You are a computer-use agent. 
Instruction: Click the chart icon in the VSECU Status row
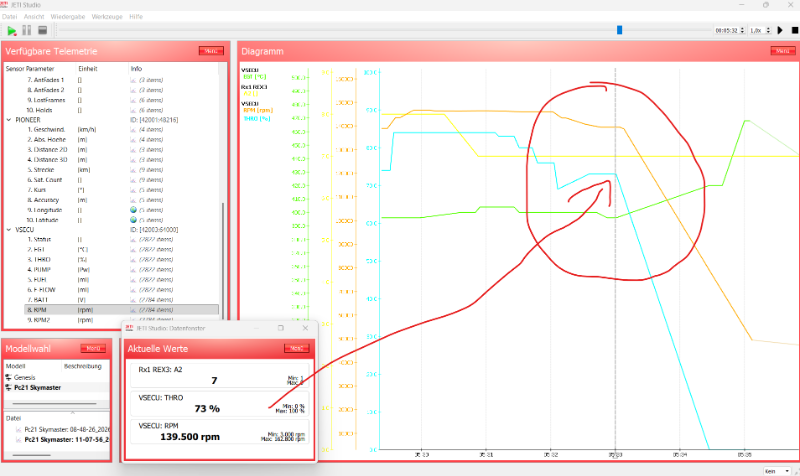click(x=133, y=240)
